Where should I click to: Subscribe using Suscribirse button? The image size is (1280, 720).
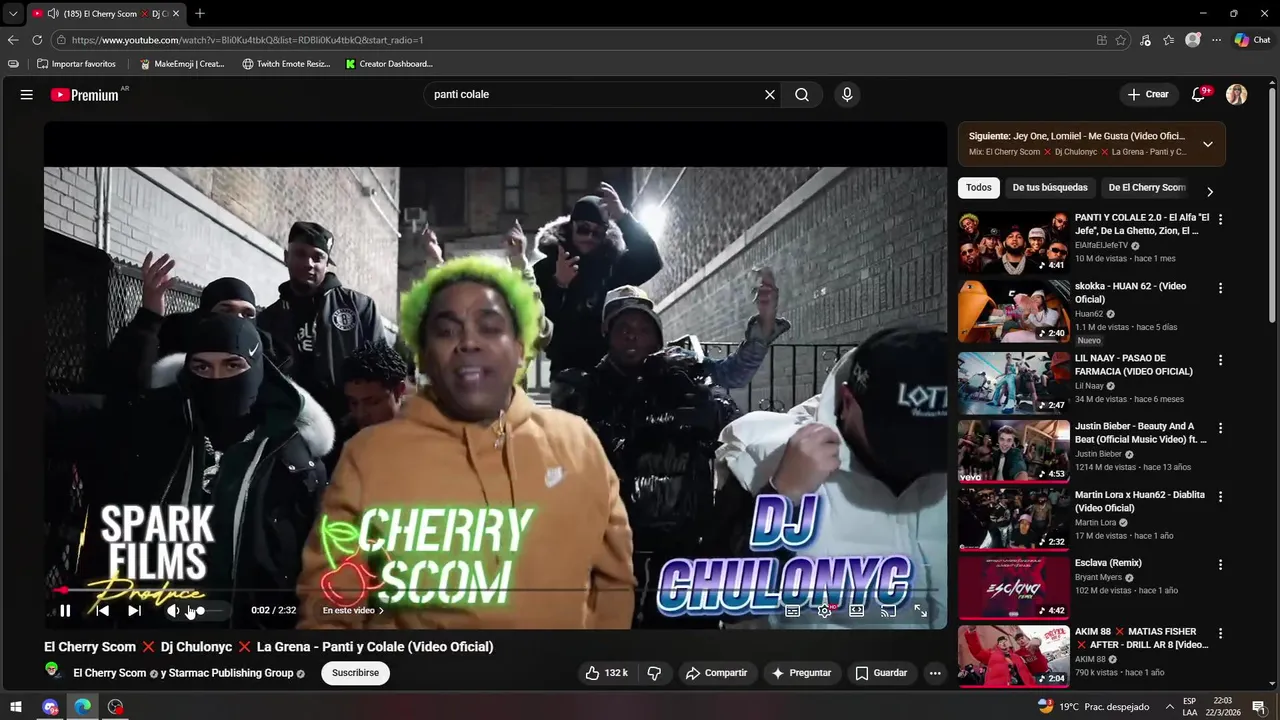pos(355,673)
